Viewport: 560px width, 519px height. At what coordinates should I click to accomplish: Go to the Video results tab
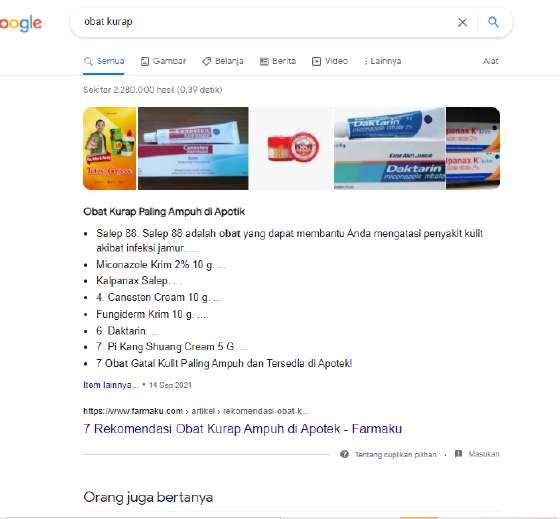pyautogui.click(x=330, y=61)
